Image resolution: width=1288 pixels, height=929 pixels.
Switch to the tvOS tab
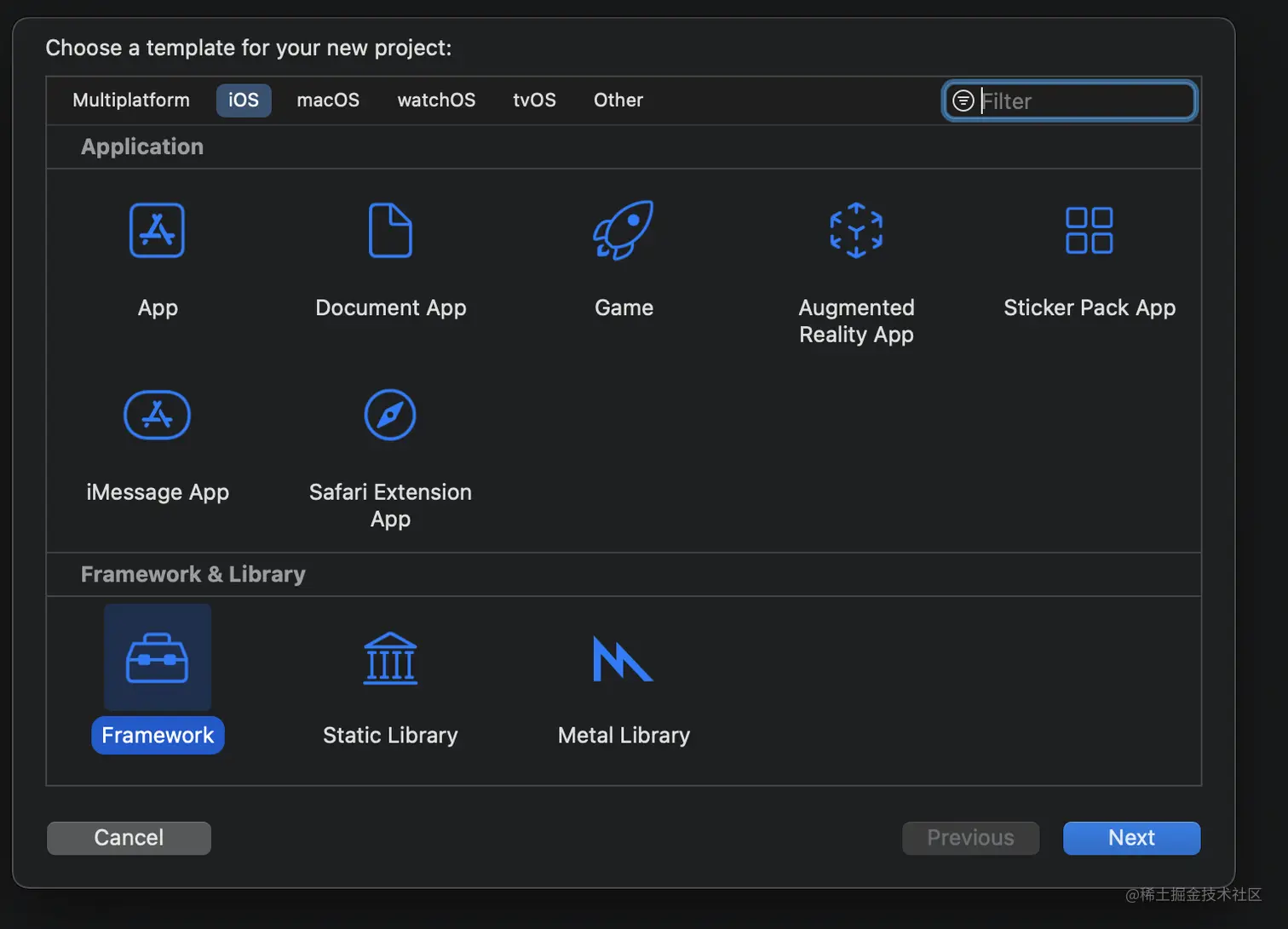[534, 100]
